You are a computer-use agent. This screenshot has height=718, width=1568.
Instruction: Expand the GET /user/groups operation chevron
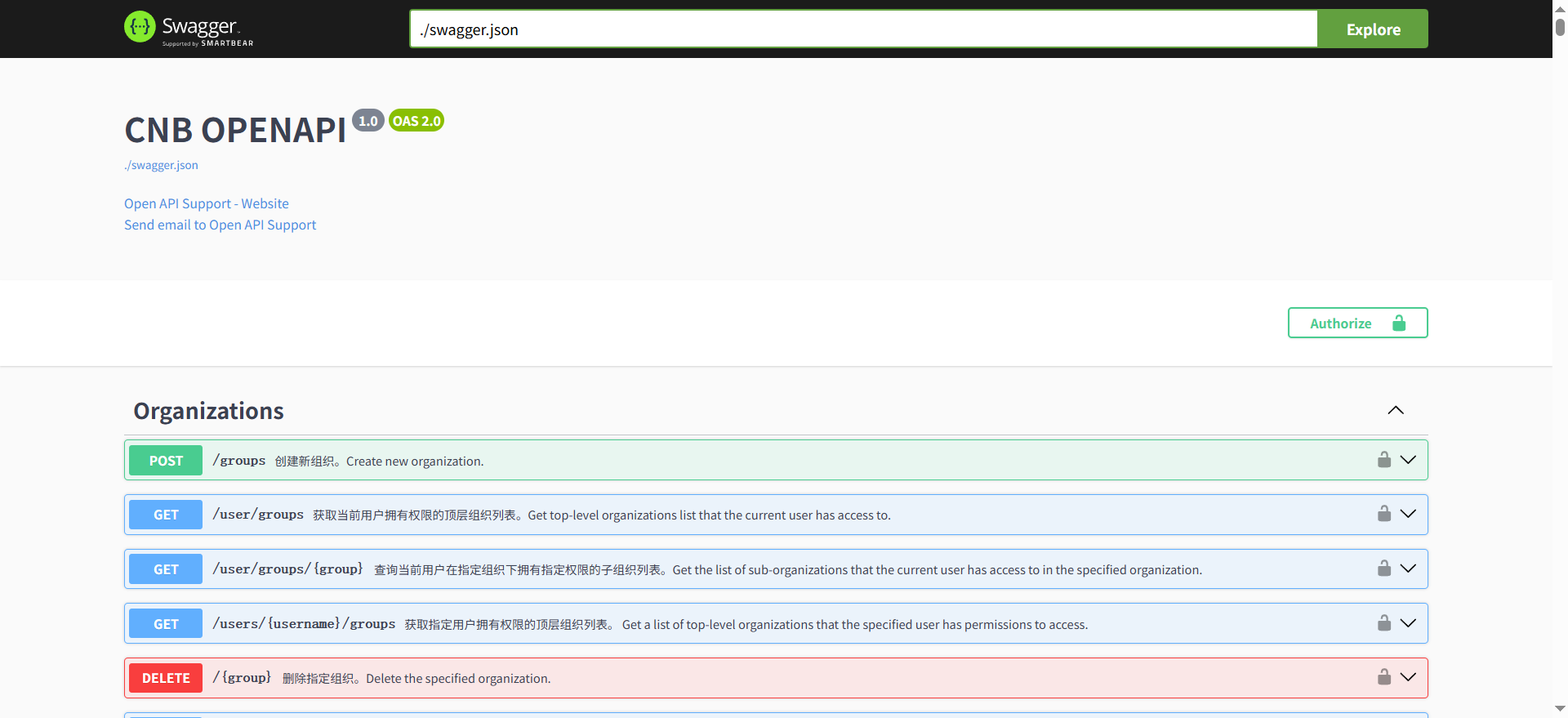[x=1408, y=514]
